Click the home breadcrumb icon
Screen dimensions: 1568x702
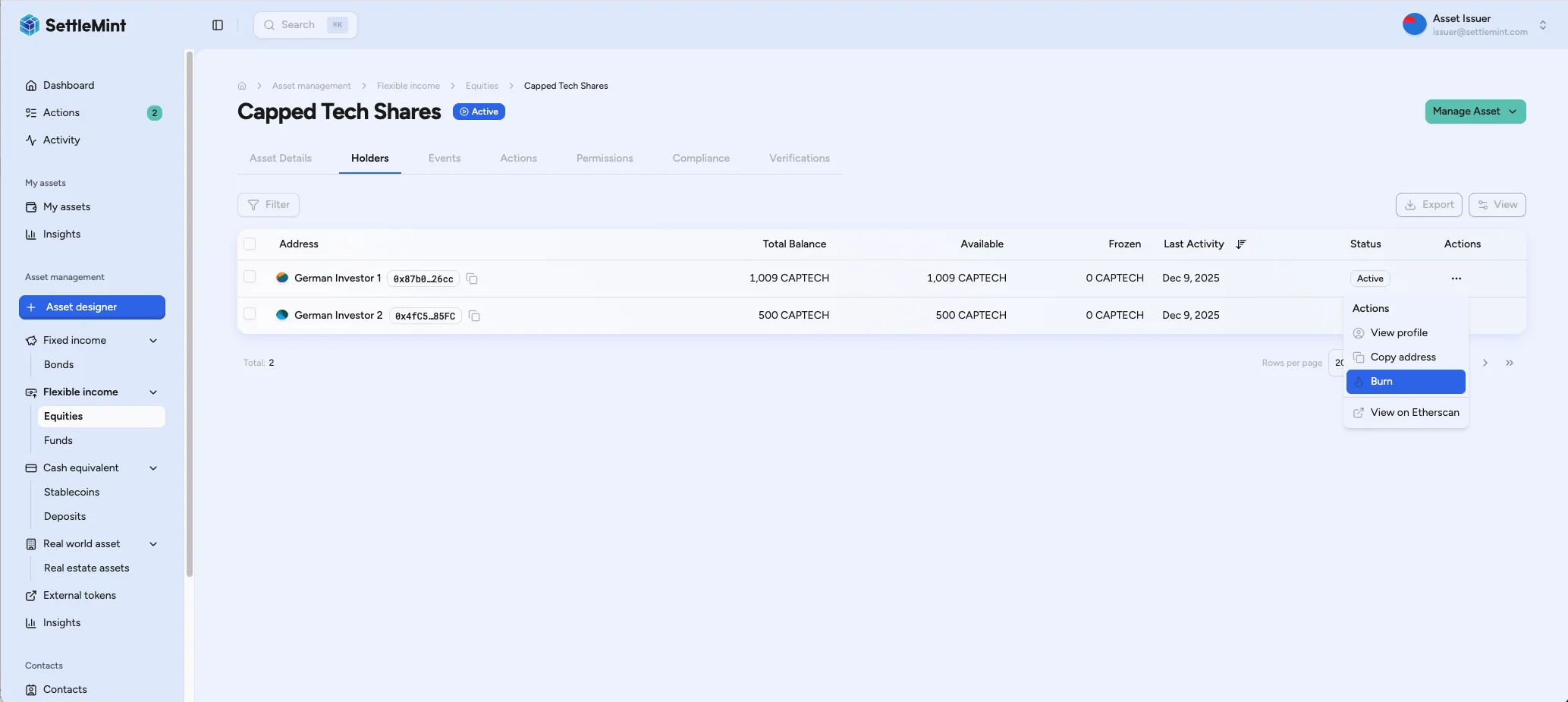tap(242, 86)
